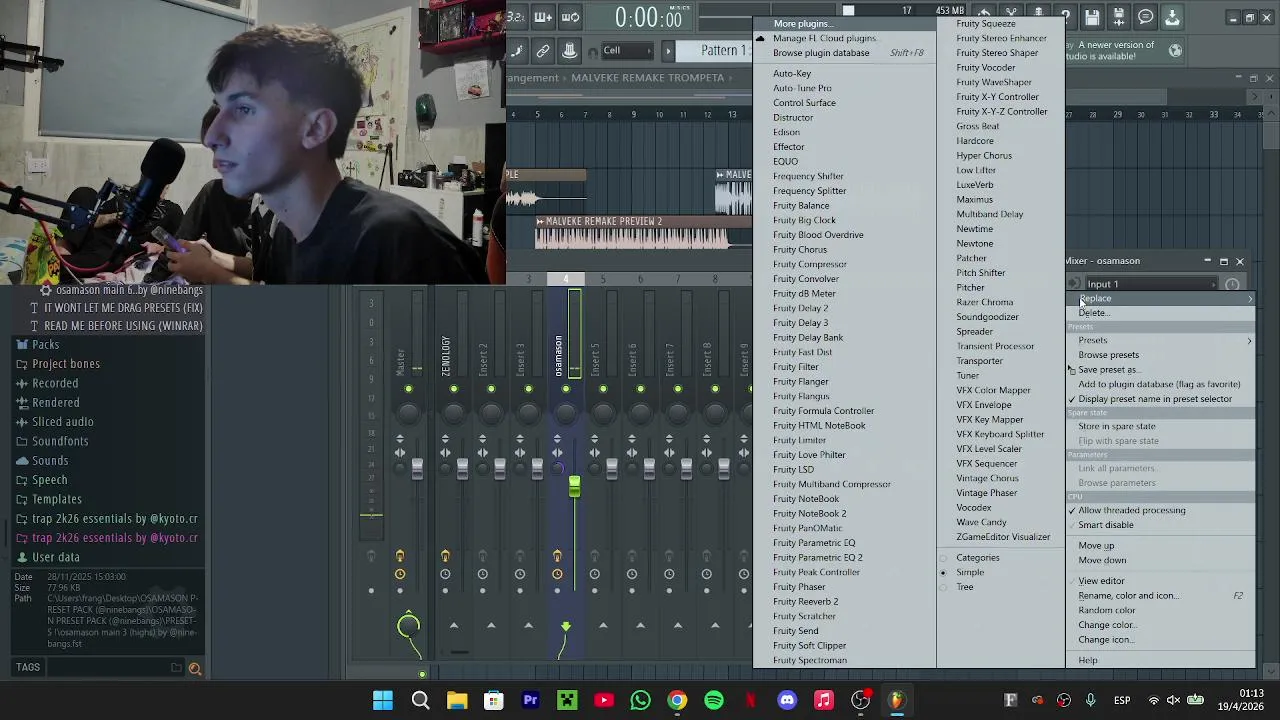Screen dimensions: 1280x720
Task: Toggle the countdown before recording icon
Action: point(516,17)
